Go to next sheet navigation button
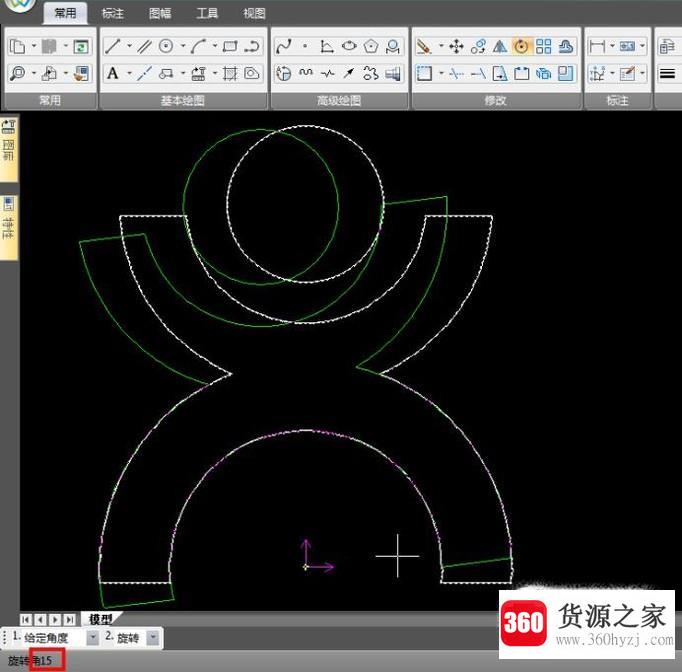This screenshot has width=682, height=672. 55,619
